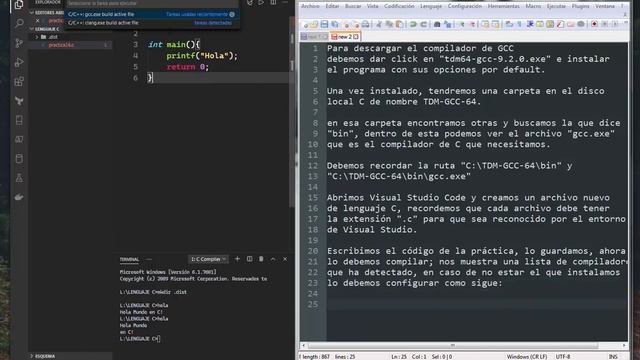This screenshot has width=640, height=360.
Task: Select the 'new 2' tab in Notepad++
Action: (x=345, y=37)
